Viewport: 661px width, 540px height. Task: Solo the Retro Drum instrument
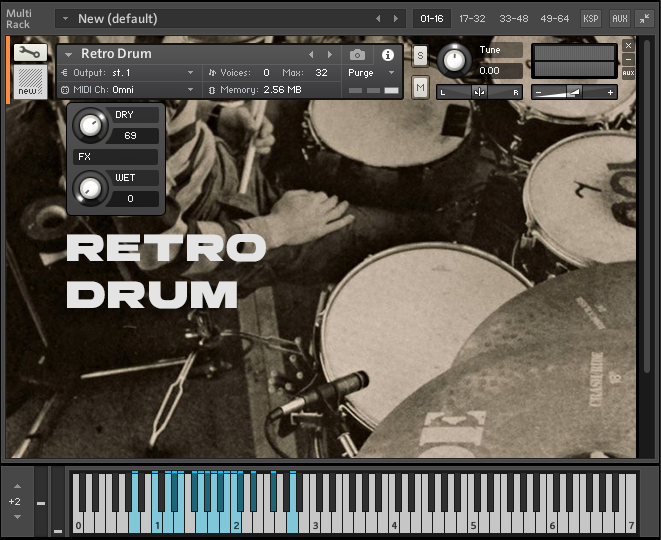(x=420, y=56)
